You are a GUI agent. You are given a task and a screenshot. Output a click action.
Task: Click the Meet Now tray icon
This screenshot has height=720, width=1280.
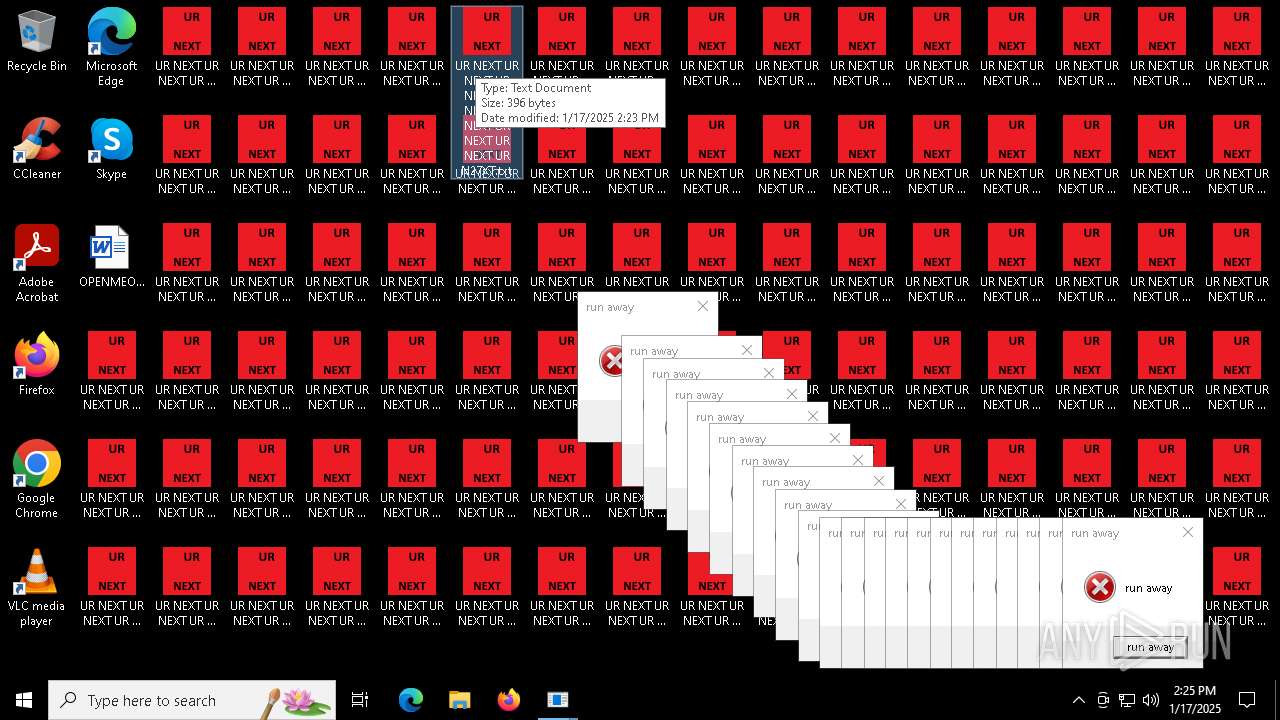1103,700
